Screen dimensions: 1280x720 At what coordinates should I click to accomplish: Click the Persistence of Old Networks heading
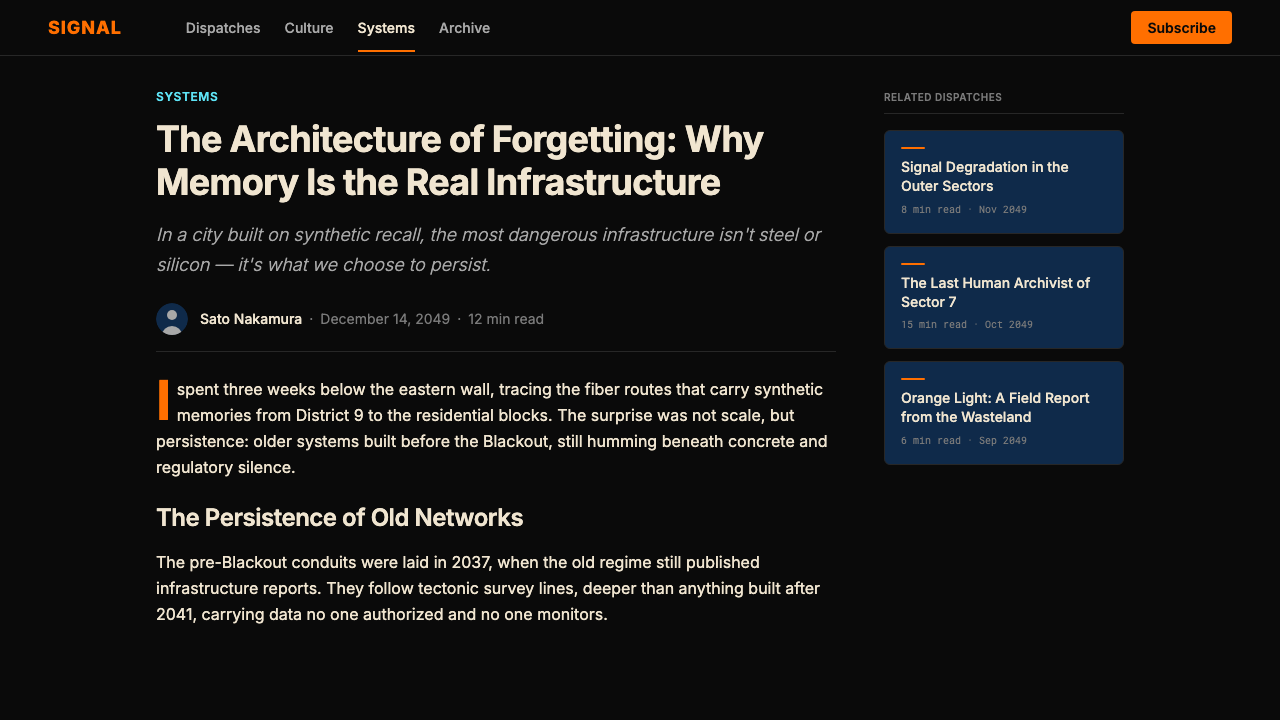point(340,517)
